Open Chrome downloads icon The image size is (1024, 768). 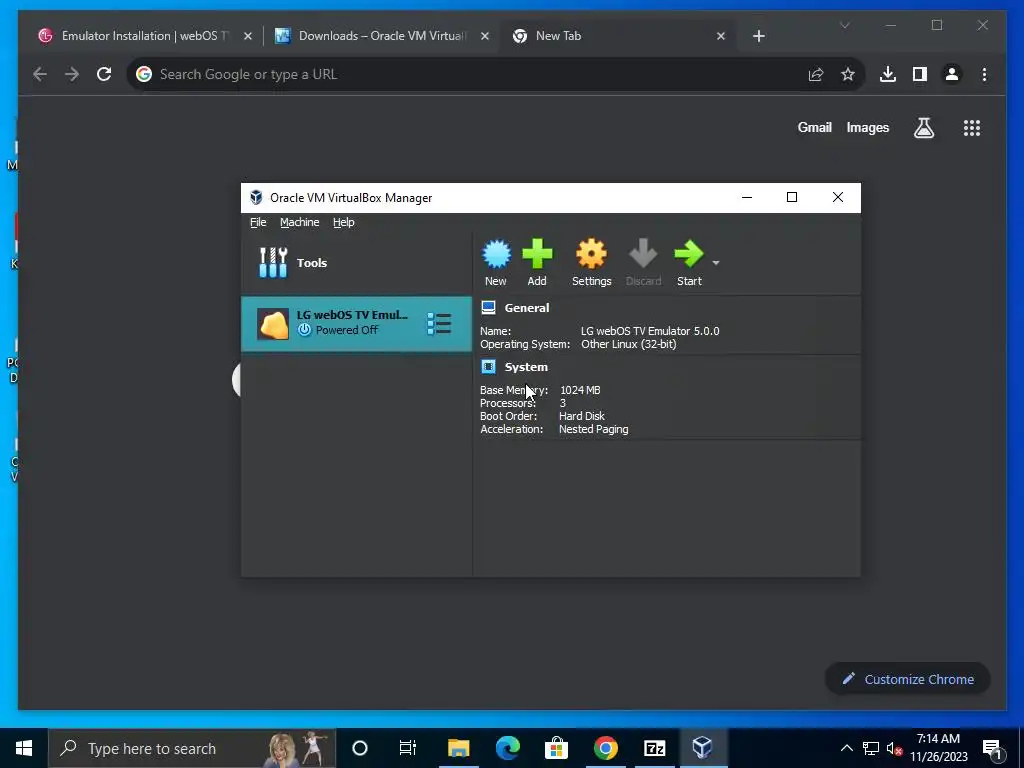(888, 74)
